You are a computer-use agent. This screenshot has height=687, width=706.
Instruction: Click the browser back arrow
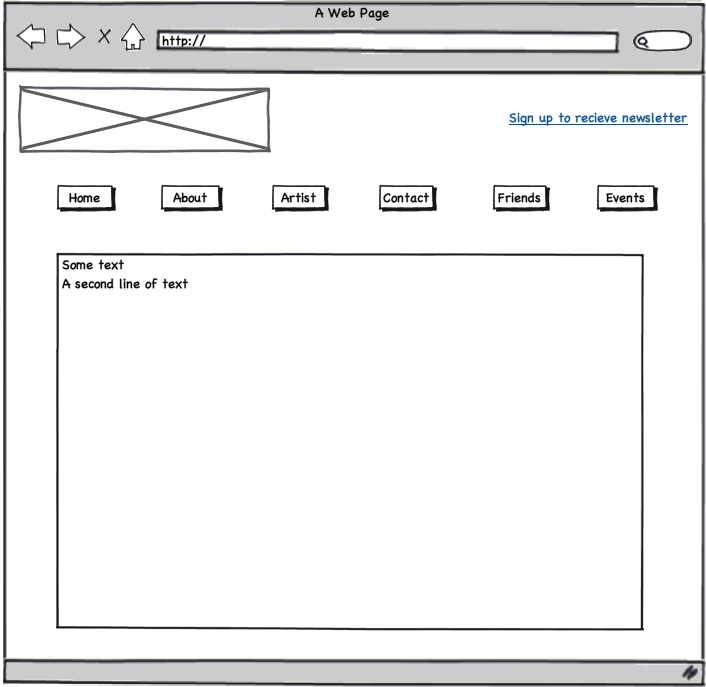click(31, 38)
